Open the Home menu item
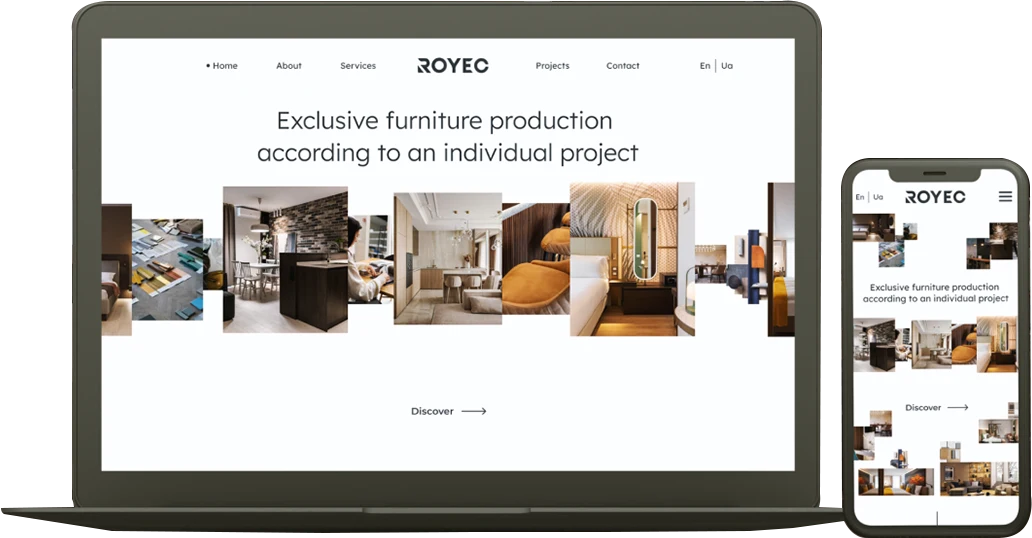 (x=224, y=66)
